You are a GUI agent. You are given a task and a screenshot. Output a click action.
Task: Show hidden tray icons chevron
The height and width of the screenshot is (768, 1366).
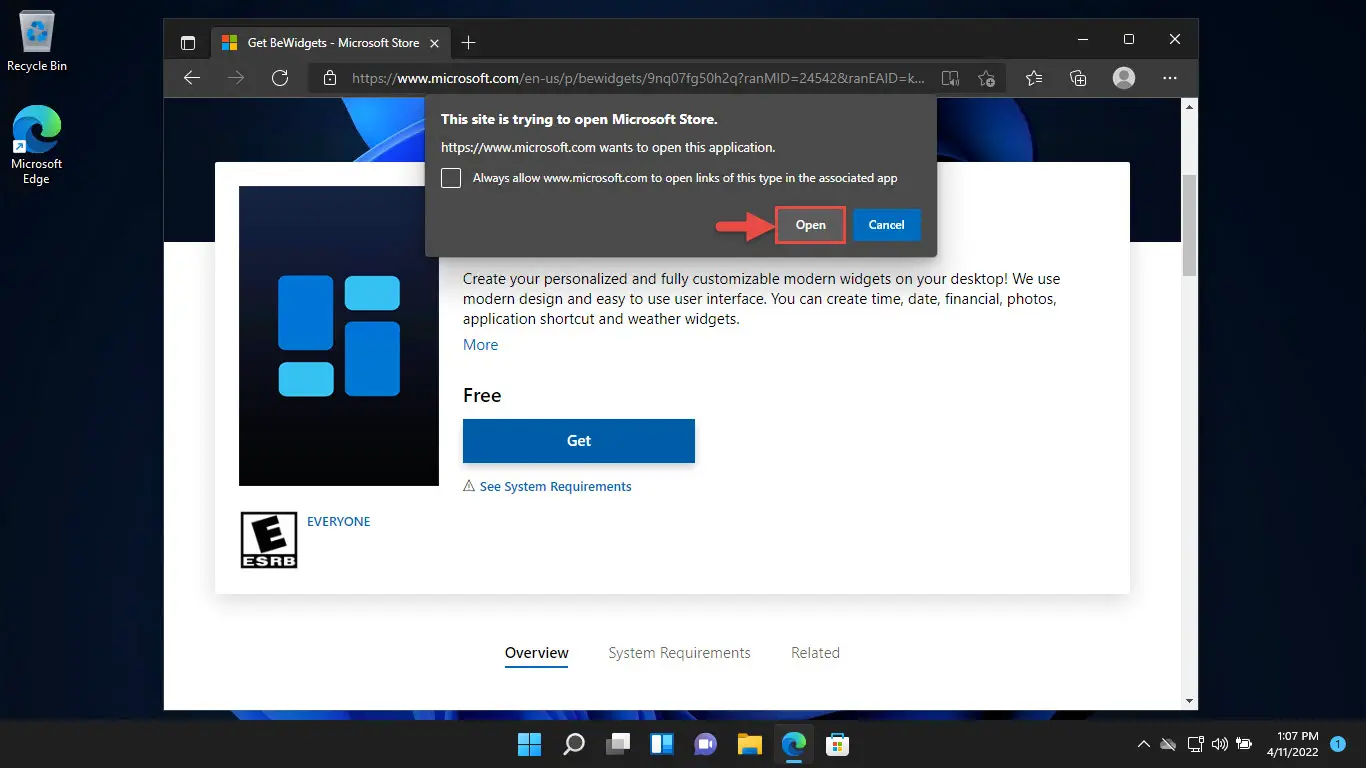tap(1144, 744)
